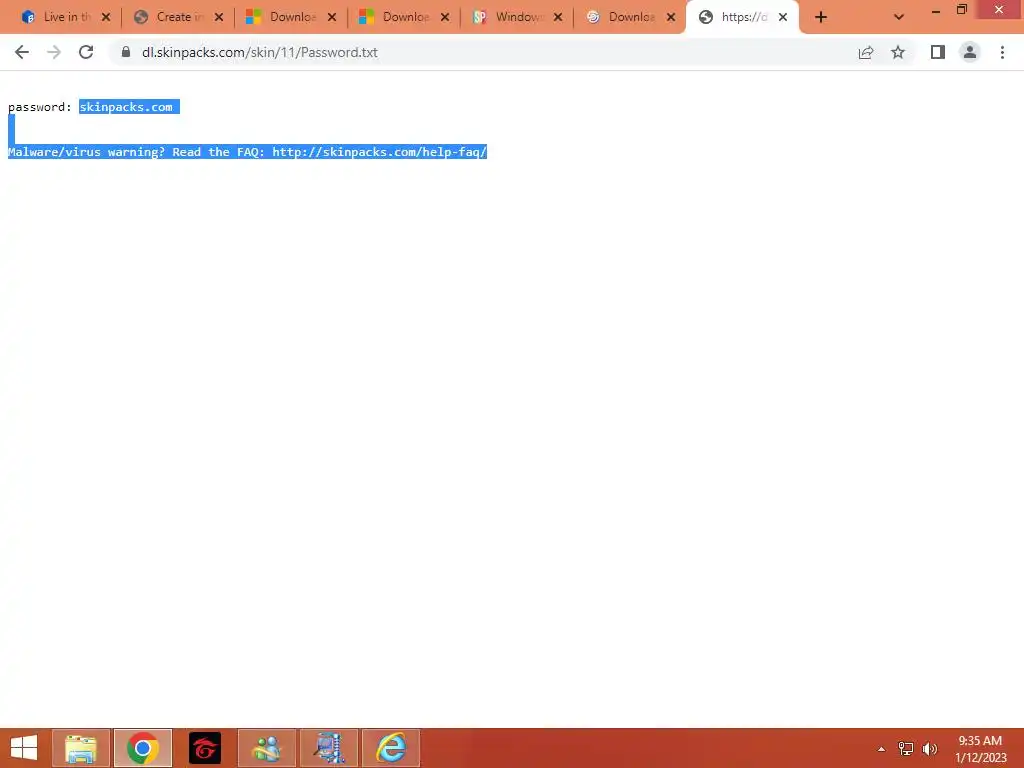The width and height of the screenshot is (1024, 768).
Task: Click the Chrome taskbar icon
Action: click(x=143, y=748)
